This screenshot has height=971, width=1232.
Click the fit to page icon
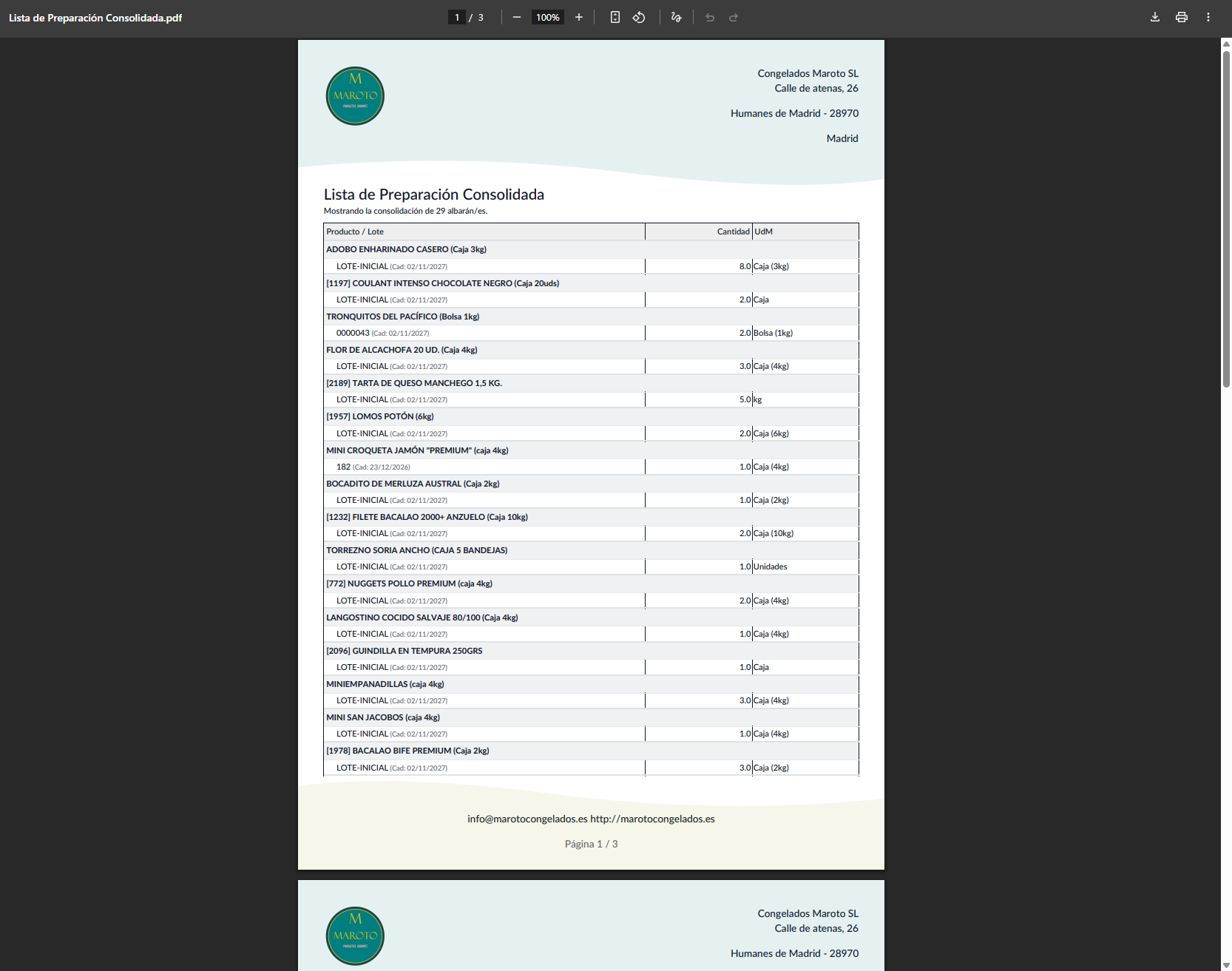[615, 17]
